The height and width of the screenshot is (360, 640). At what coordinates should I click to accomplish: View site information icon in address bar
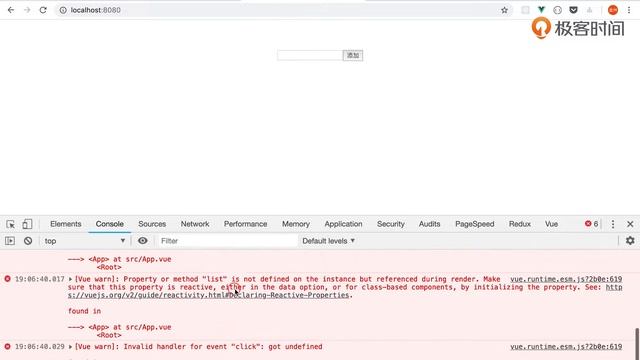pyautogui.click(x=63, y=10)
